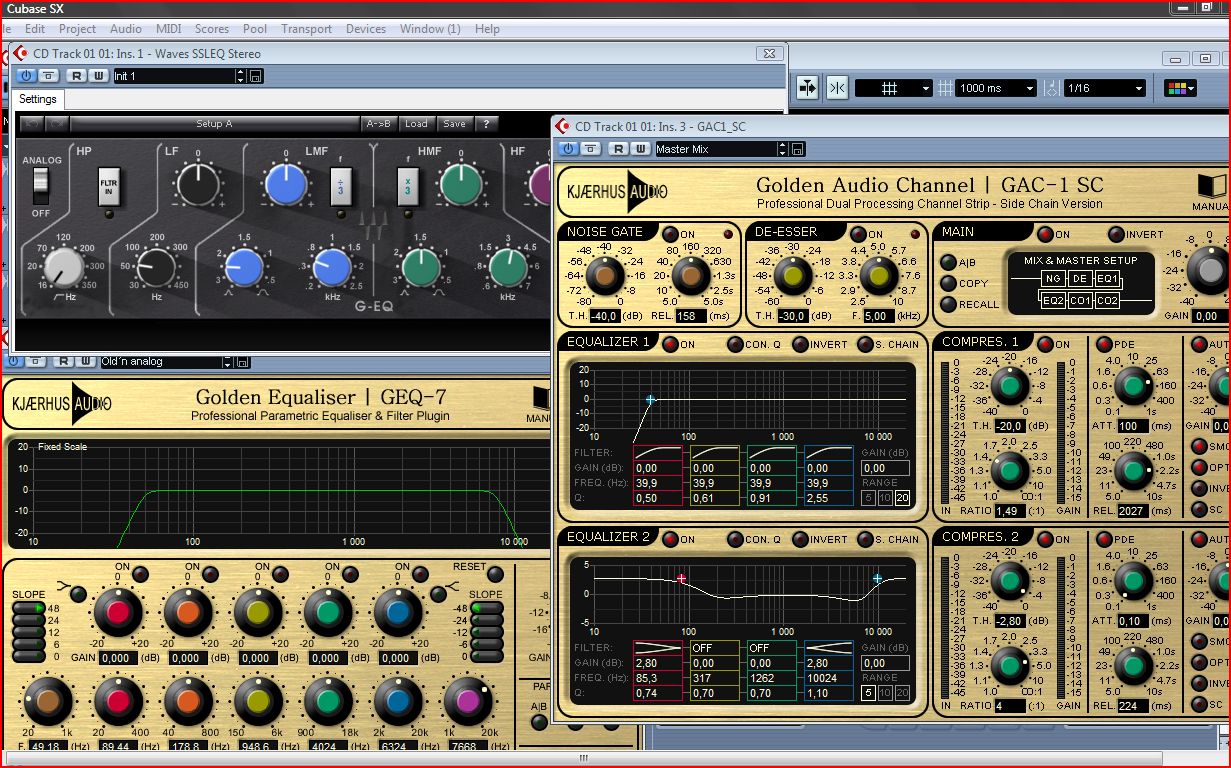
Task: Open the Project menu
Action: click(x=77, y=29)
